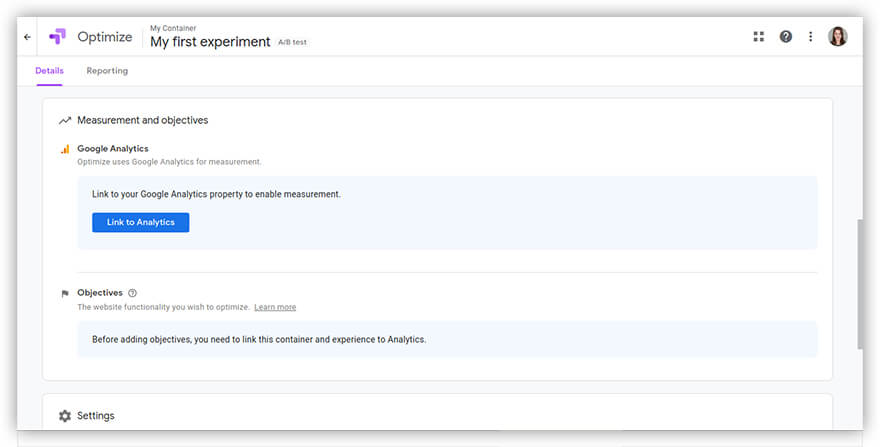Image resolution: width=880 pixels, height=447 pixels.
Task: Click the Google Analytics bar chart icon
Action: [x=65, y=149]
